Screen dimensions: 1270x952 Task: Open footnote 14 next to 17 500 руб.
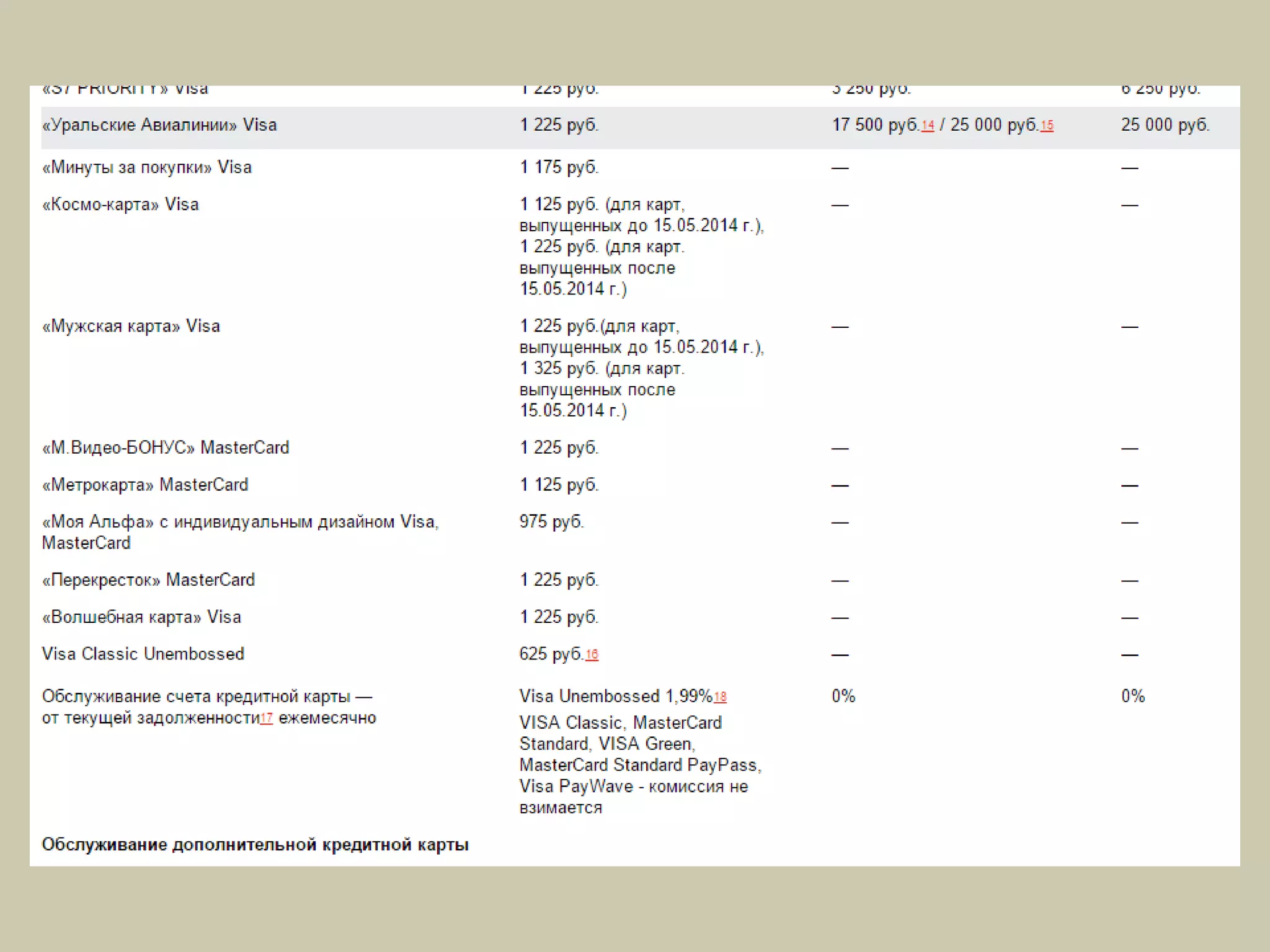click(927, 126)
